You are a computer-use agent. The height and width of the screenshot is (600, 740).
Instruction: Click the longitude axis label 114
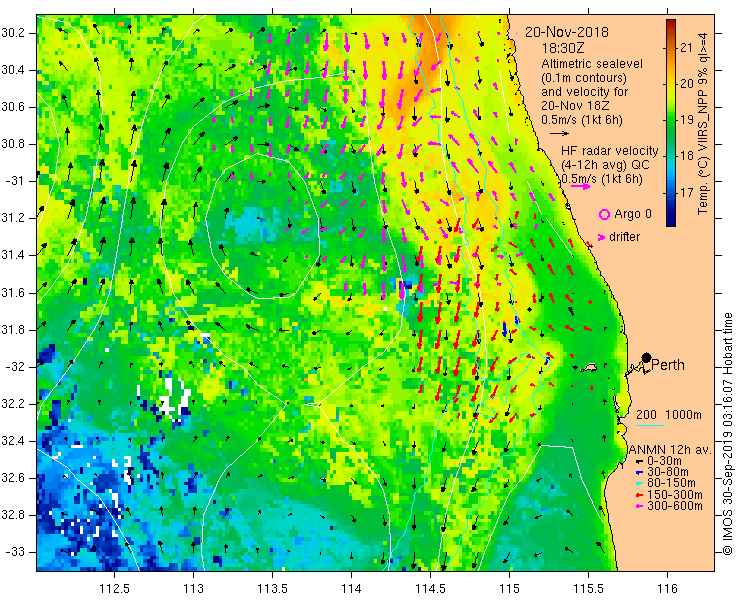[x=351, y=589]
